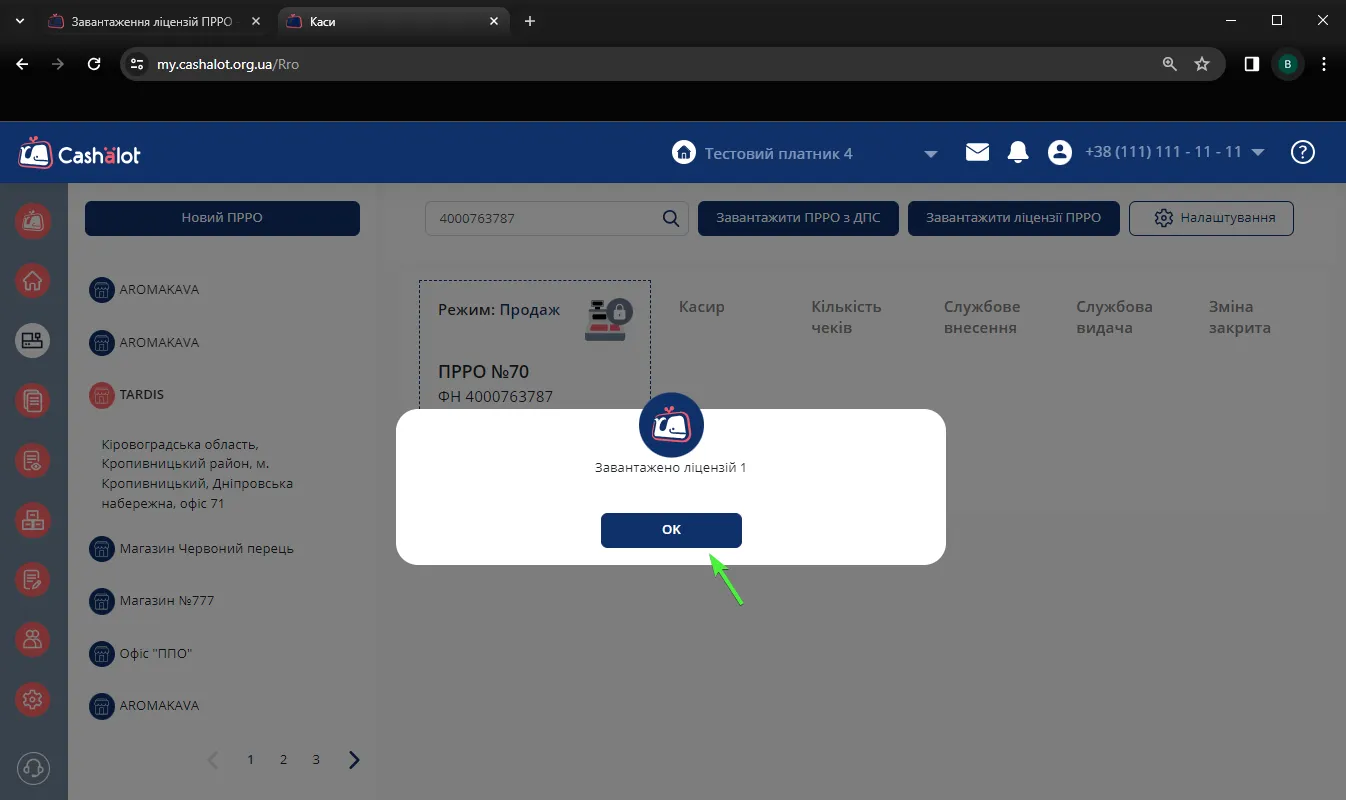1346x800 pixels.
Task: Open a new browser tab
Action: pos(530,21)
